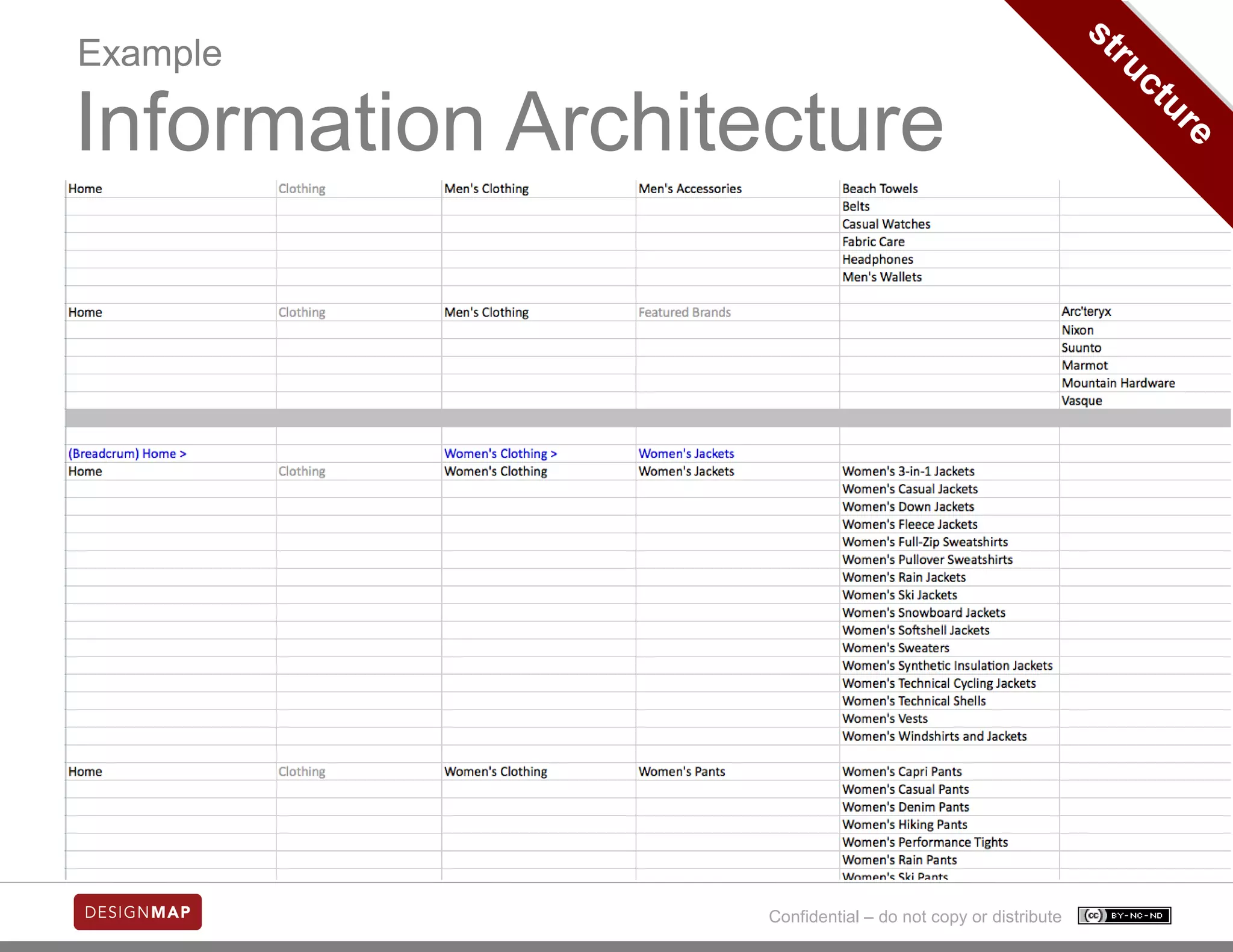Open the blue Women's Jackets breadcrumb link

click(686, 454)
